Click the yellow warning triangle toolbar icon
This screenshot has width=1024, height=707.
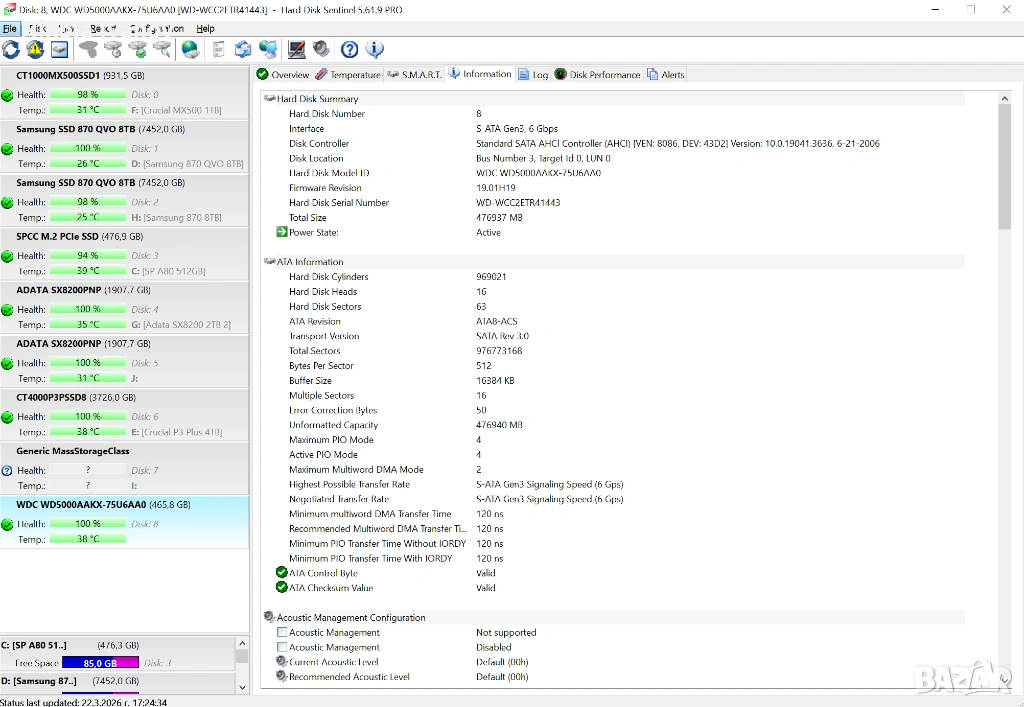pyautogui.click(x=35, y=49)
